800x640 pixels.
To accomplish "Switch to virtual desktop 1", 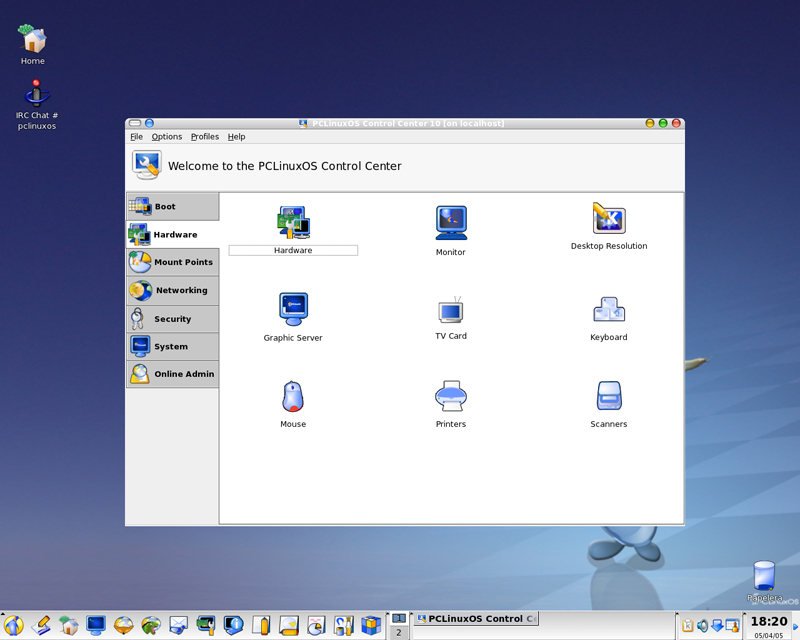I will click(399, 618).
